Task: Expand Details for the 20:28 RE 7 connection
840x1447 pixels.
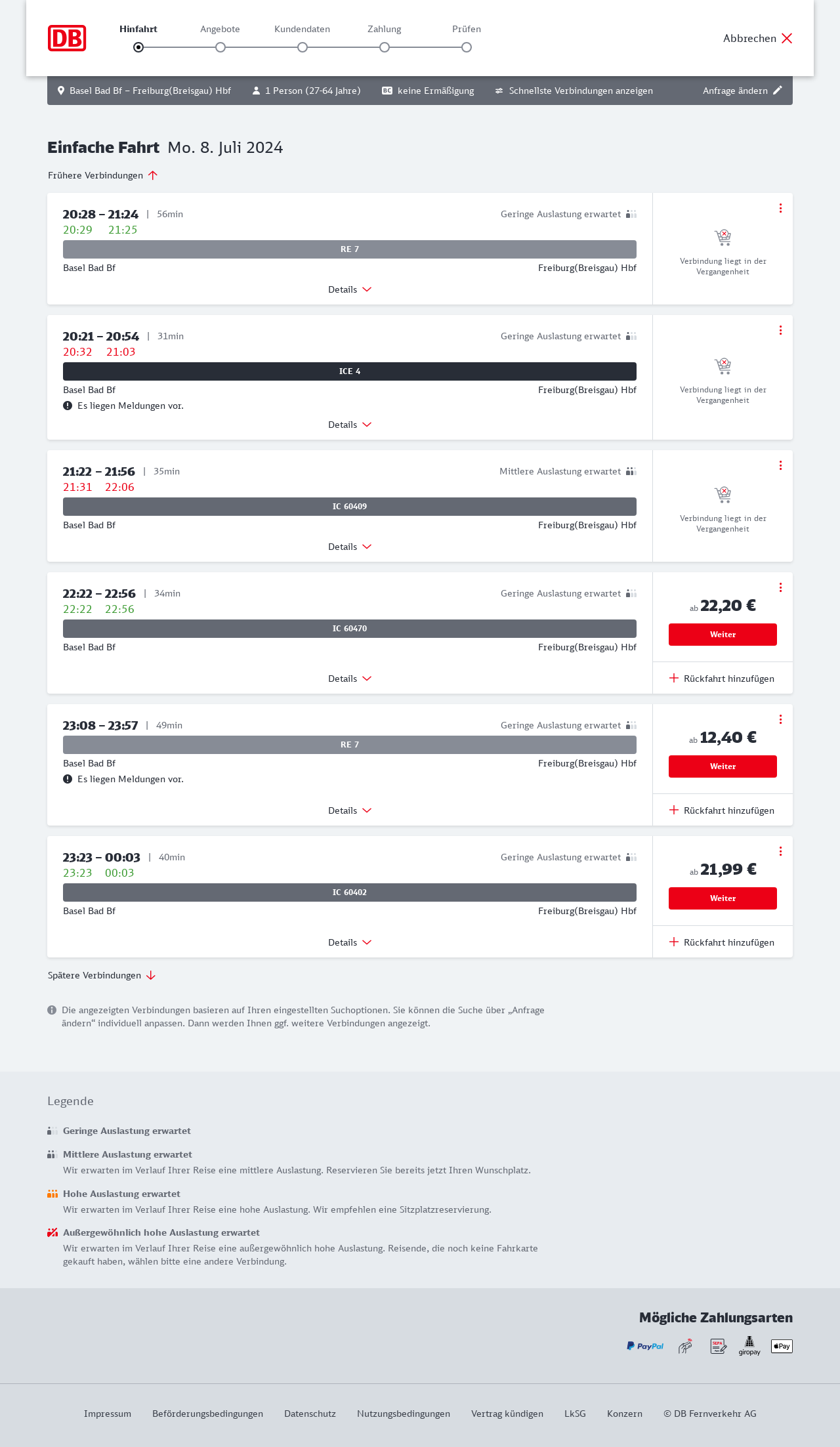Action: coord(350,289)
